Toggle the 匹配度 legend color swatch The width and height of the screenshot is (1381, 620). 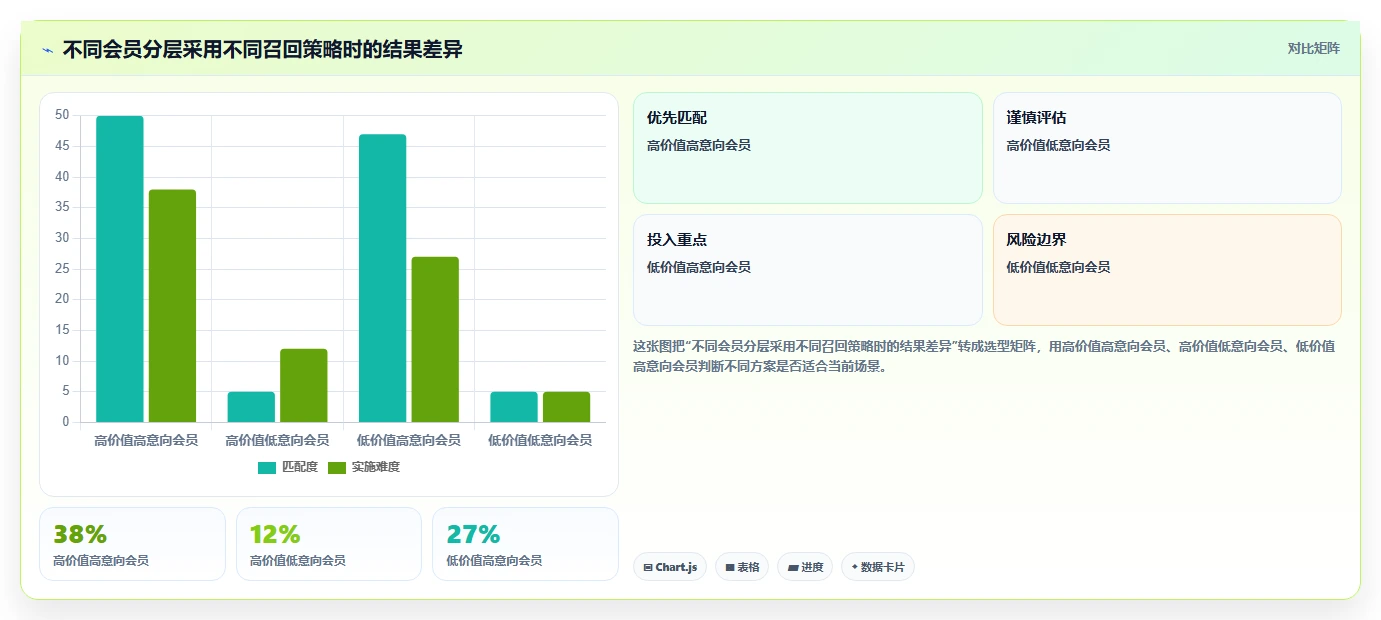click(x=267, y=467)
